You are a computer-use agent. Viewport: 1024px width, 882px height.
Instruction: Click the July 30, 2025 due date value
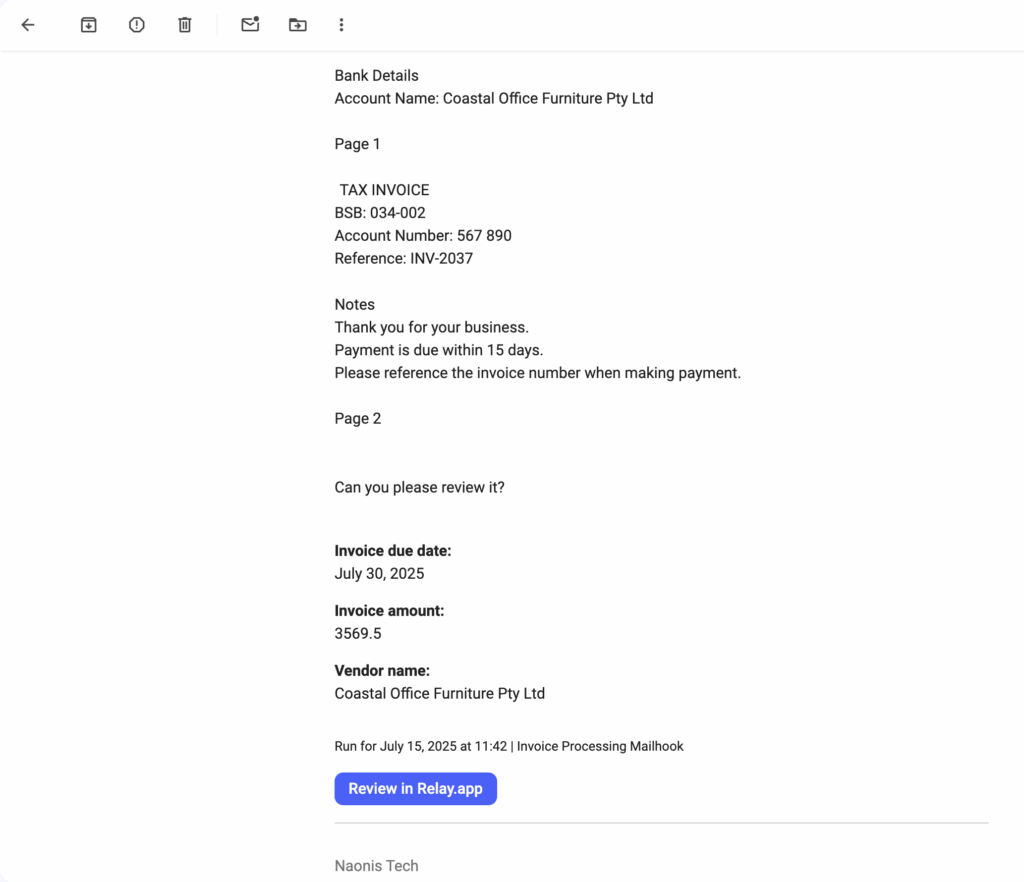point(379,574)
